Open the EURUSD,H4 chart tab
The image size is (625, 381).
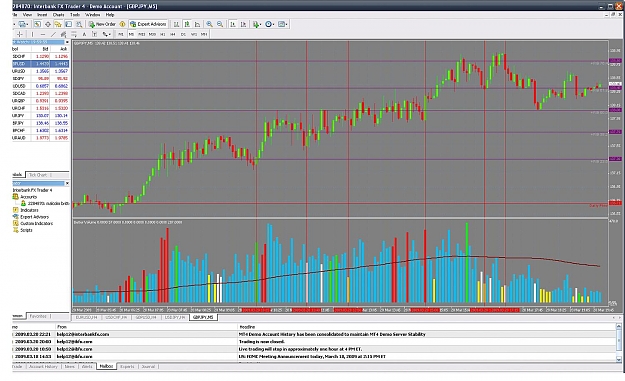tap(86, 318)
